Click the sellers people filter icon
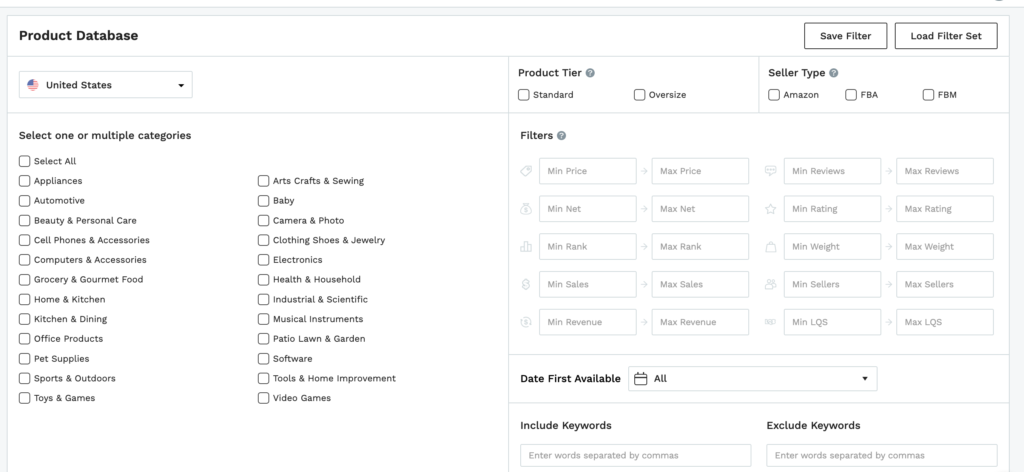The height and width of the screenshot is (472, 1024). coord(771,284)
